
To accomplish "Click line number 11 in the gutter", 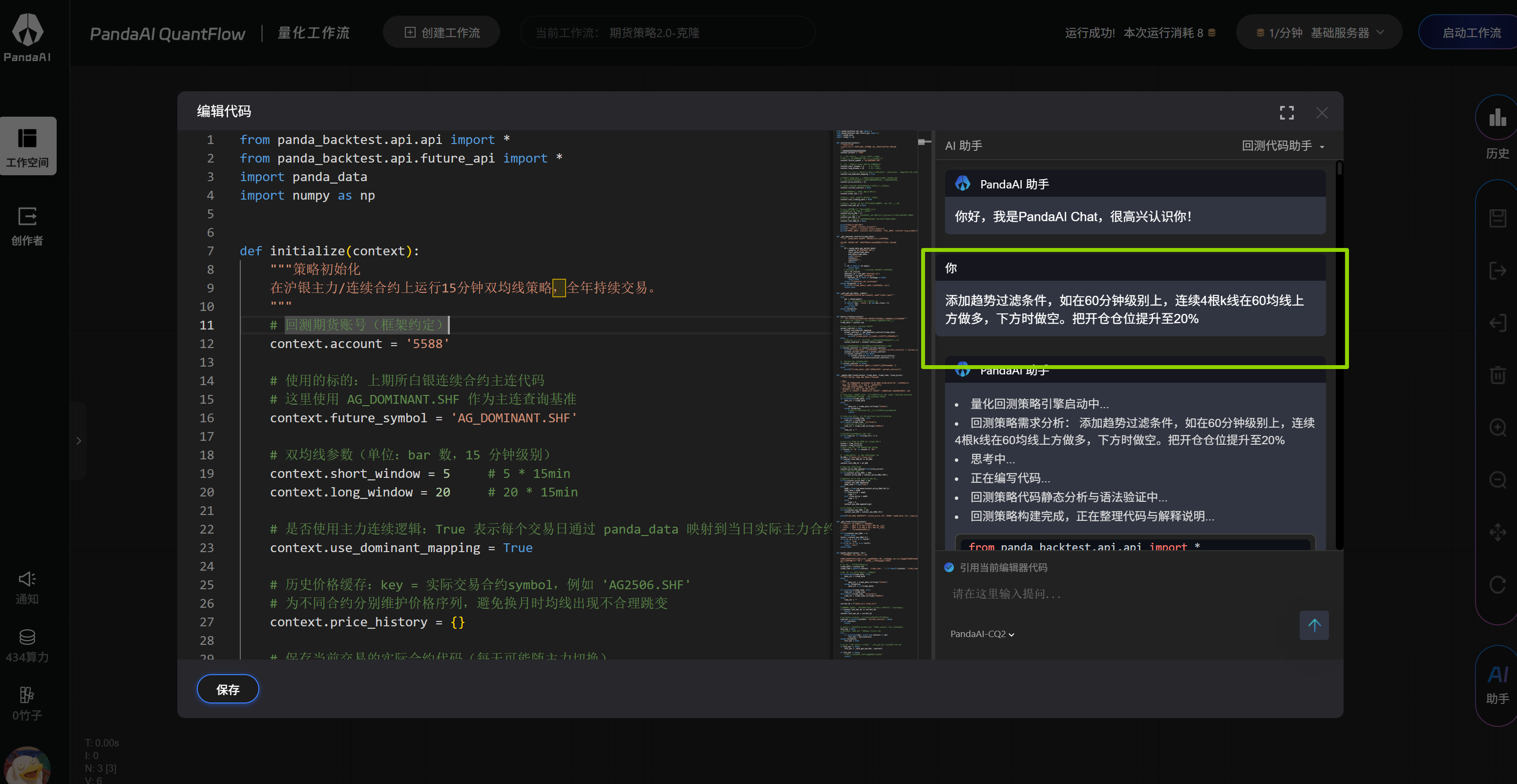I will point(206,325).
